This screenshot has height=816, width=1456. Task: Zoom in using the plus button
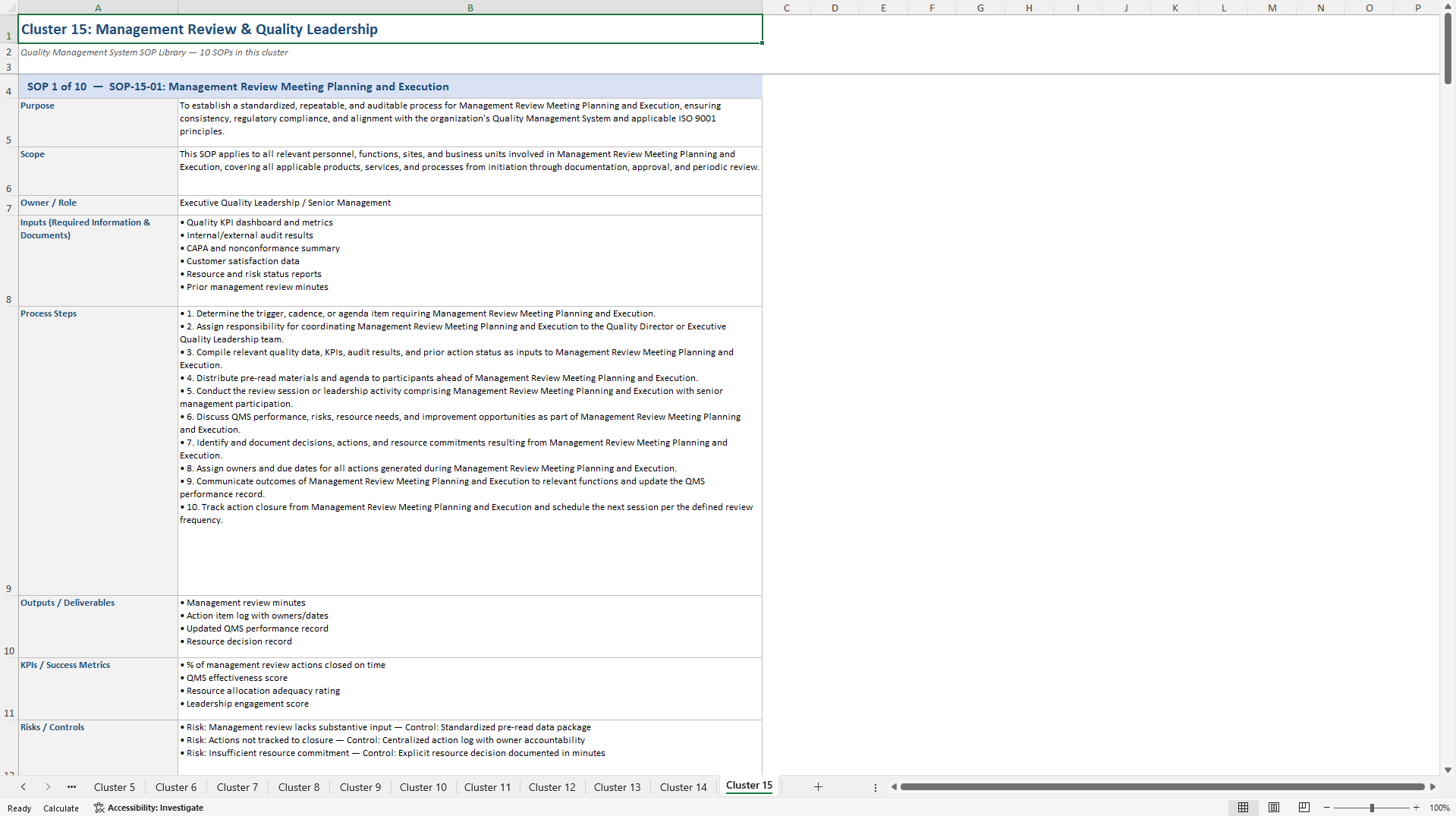1416,808
